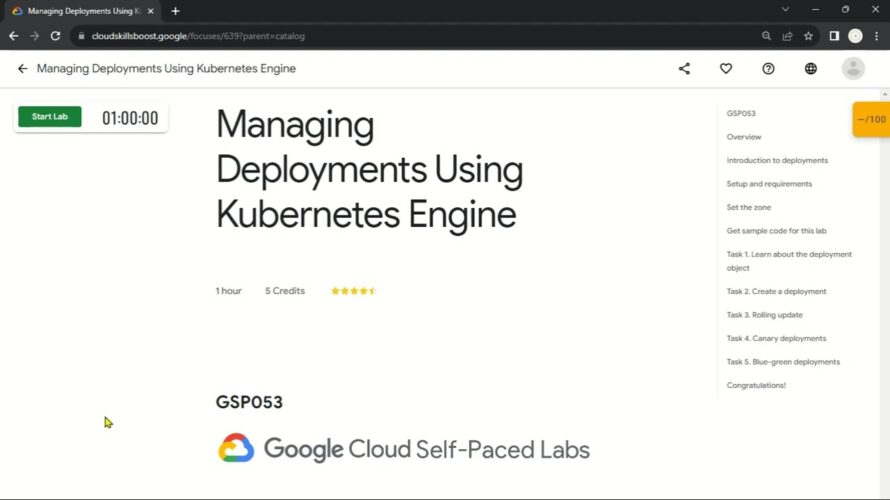Share this lab via the share icon

[x=685, y=69]
